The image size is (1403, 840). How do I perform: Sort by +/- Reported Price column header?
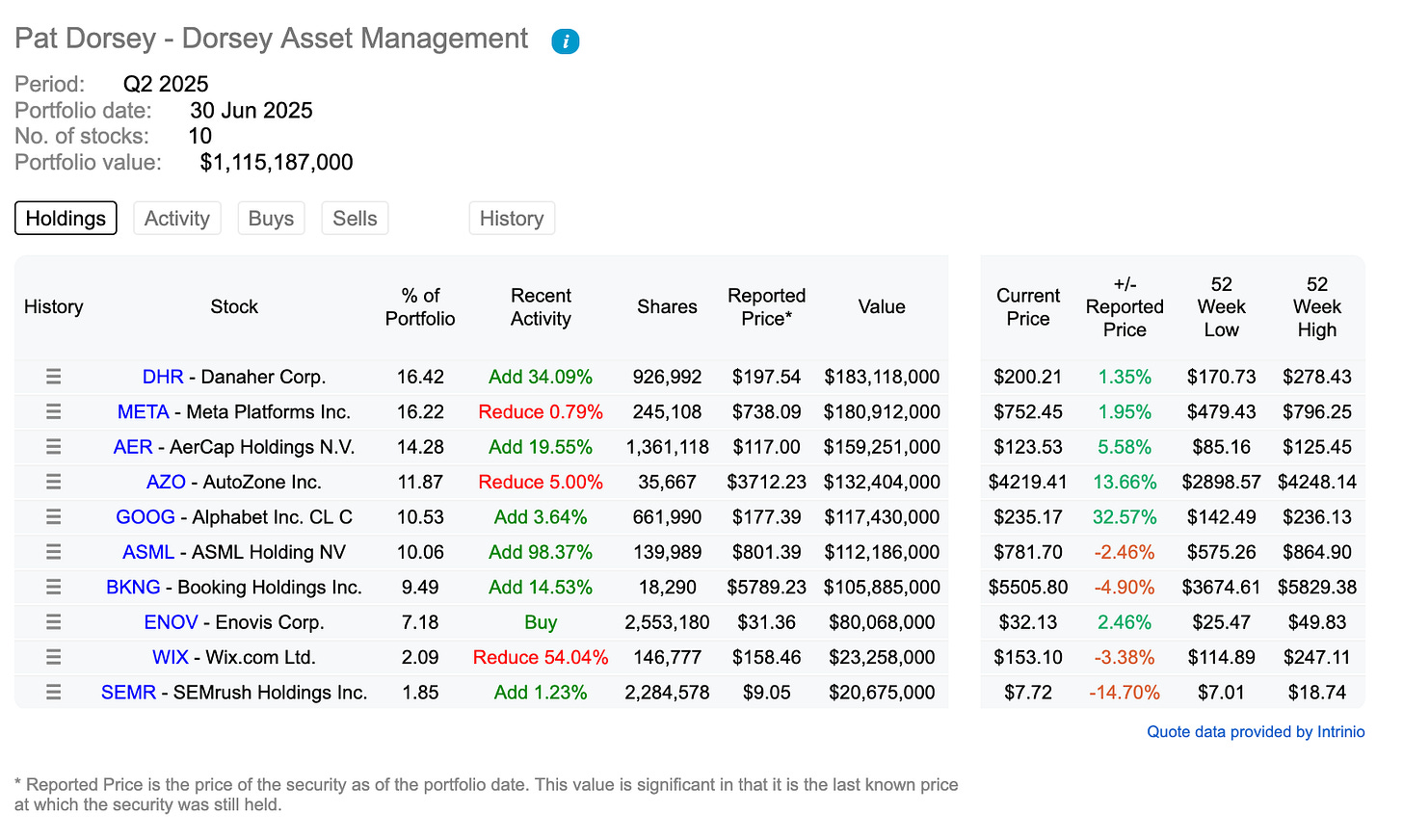click(1125, 307)
